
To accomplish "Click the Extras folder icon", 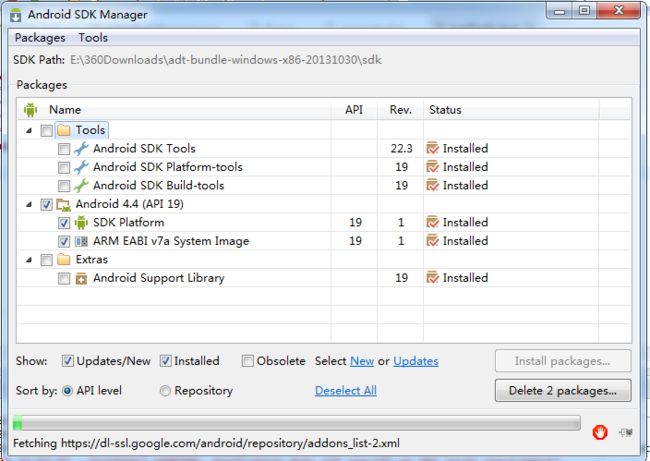I will tap(63, 260).
